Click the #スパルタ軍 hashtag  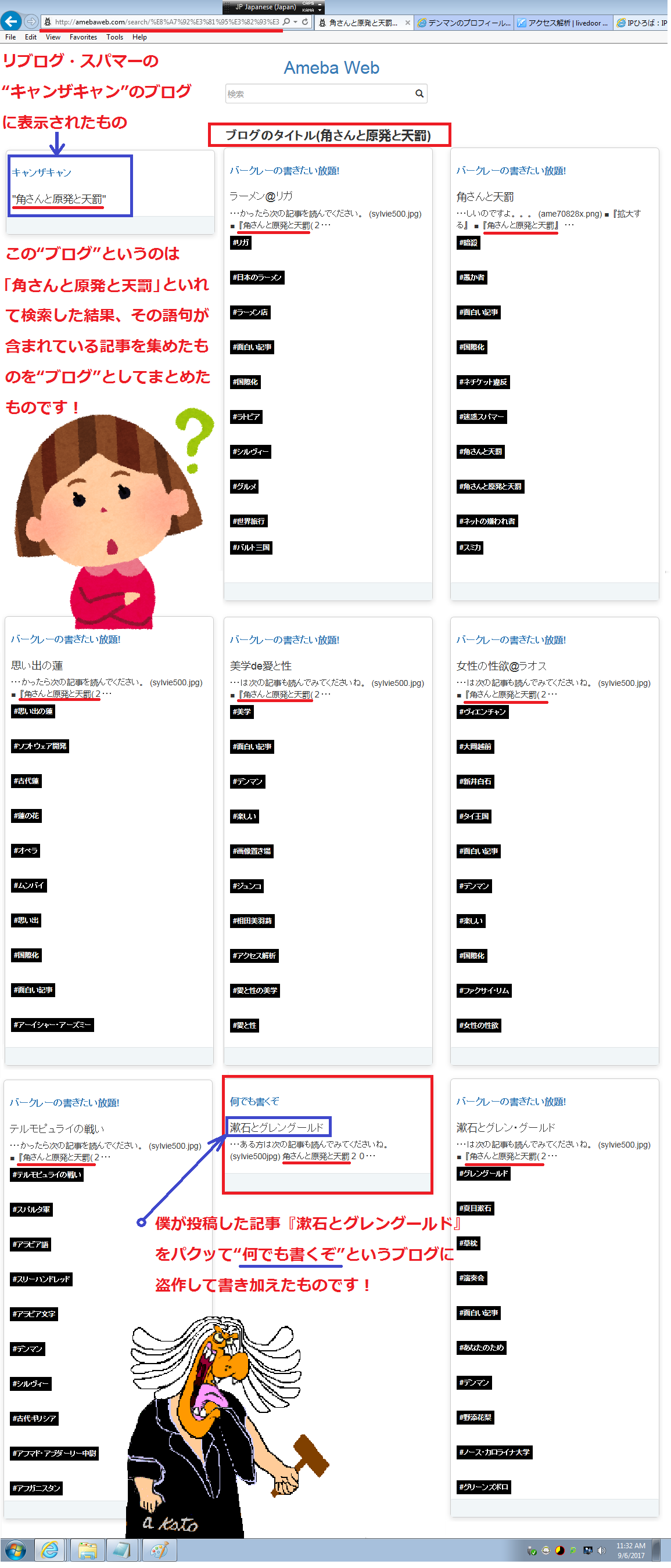coord(31,1209)
